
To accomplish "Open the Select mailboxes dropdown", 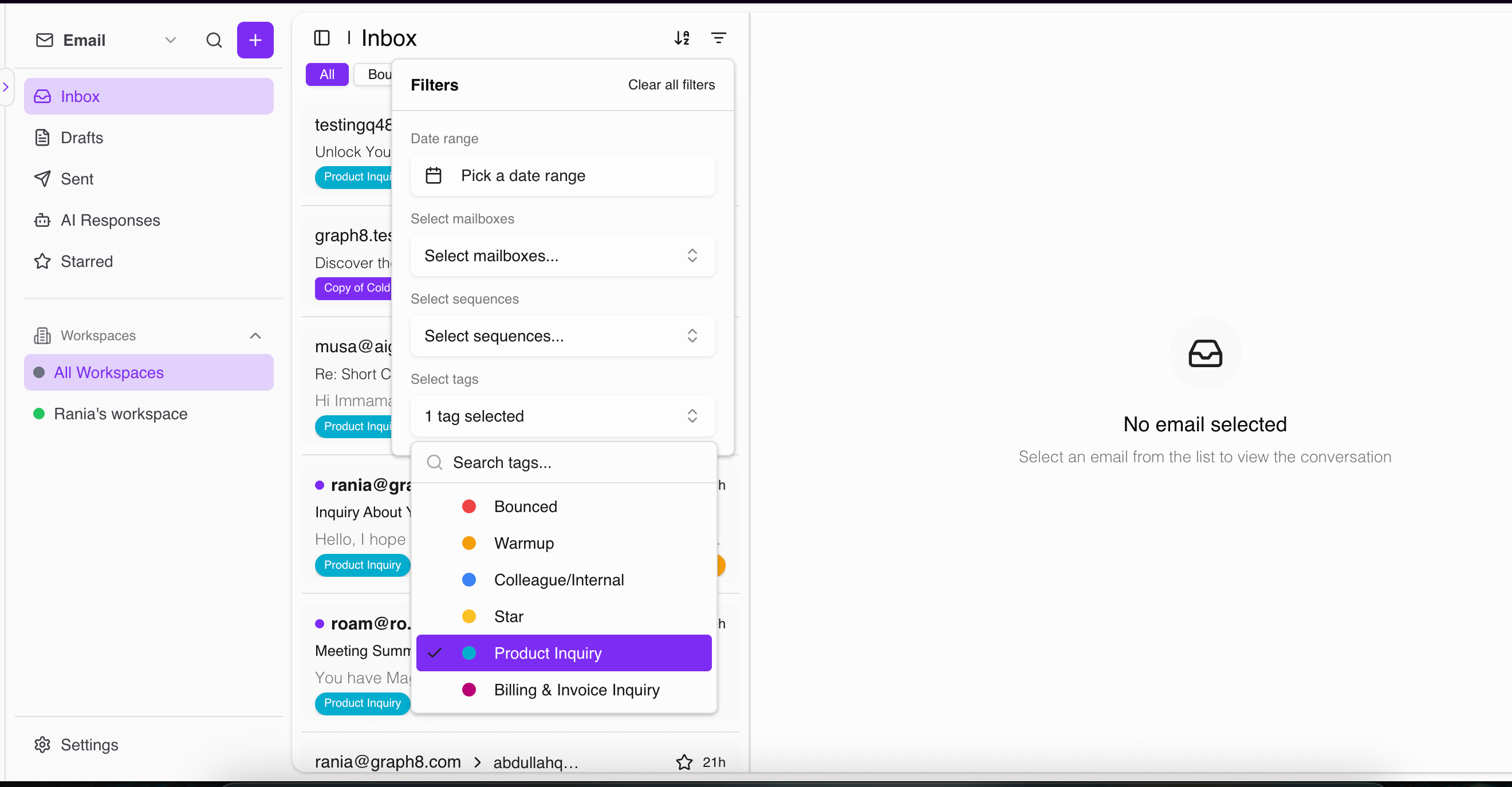I will [x=562, y=255].
